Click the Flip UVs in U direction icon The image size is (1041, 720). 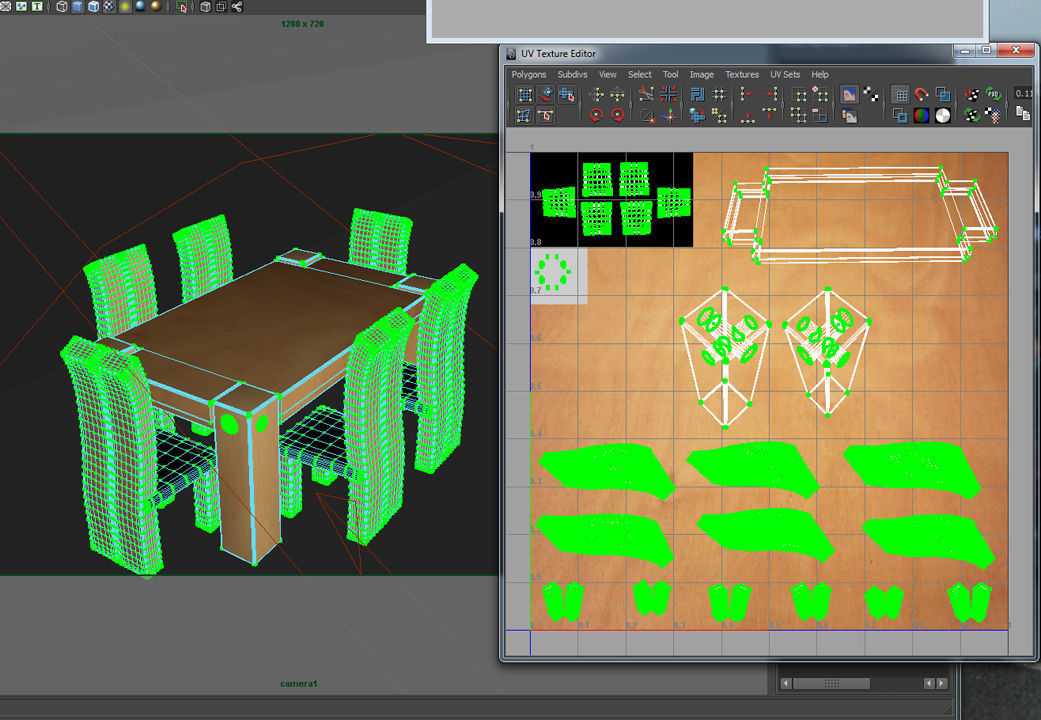(596, 94)
